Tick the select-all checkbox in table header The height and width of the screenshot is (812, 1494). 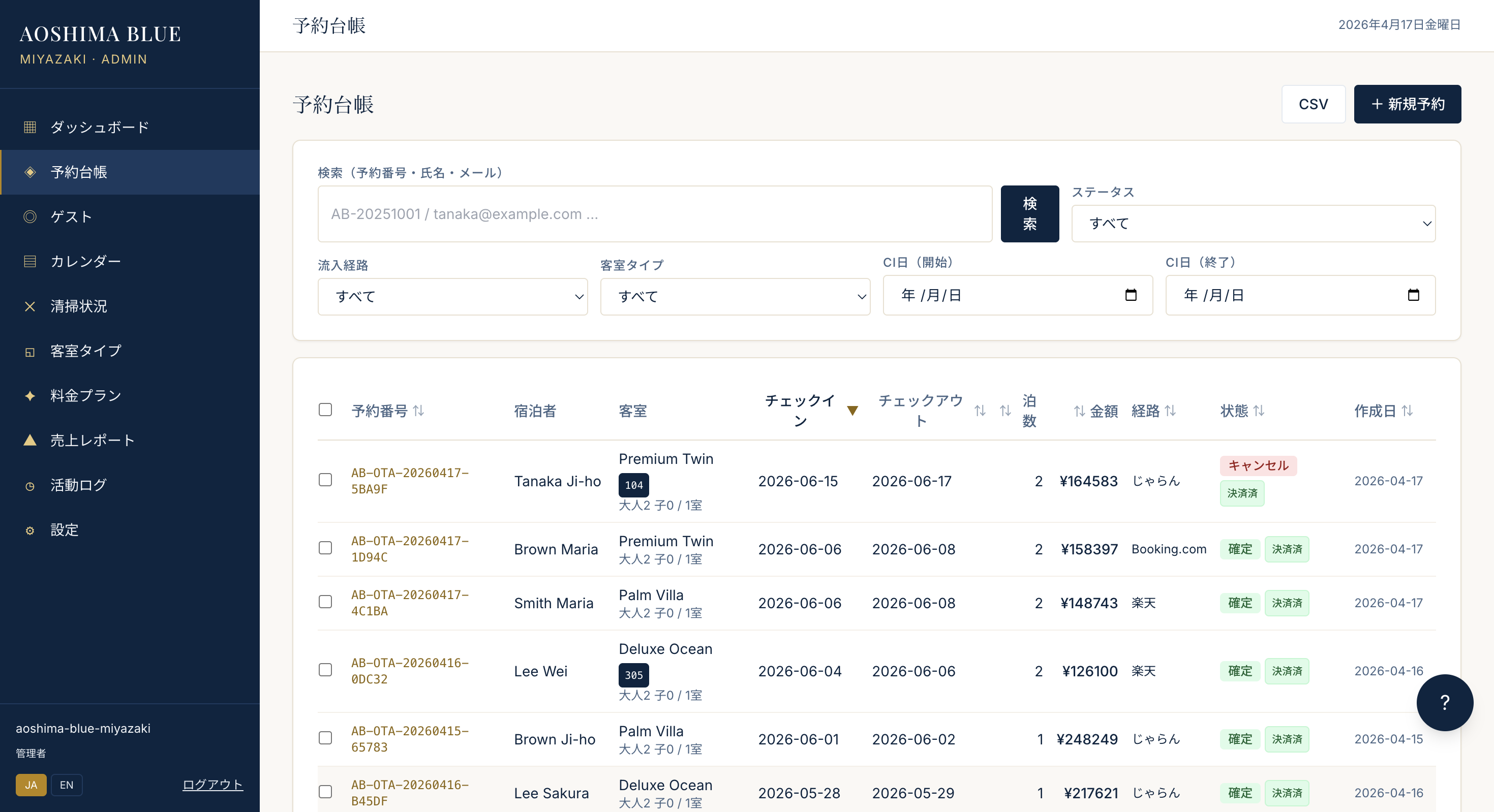(x=325, y=410)
